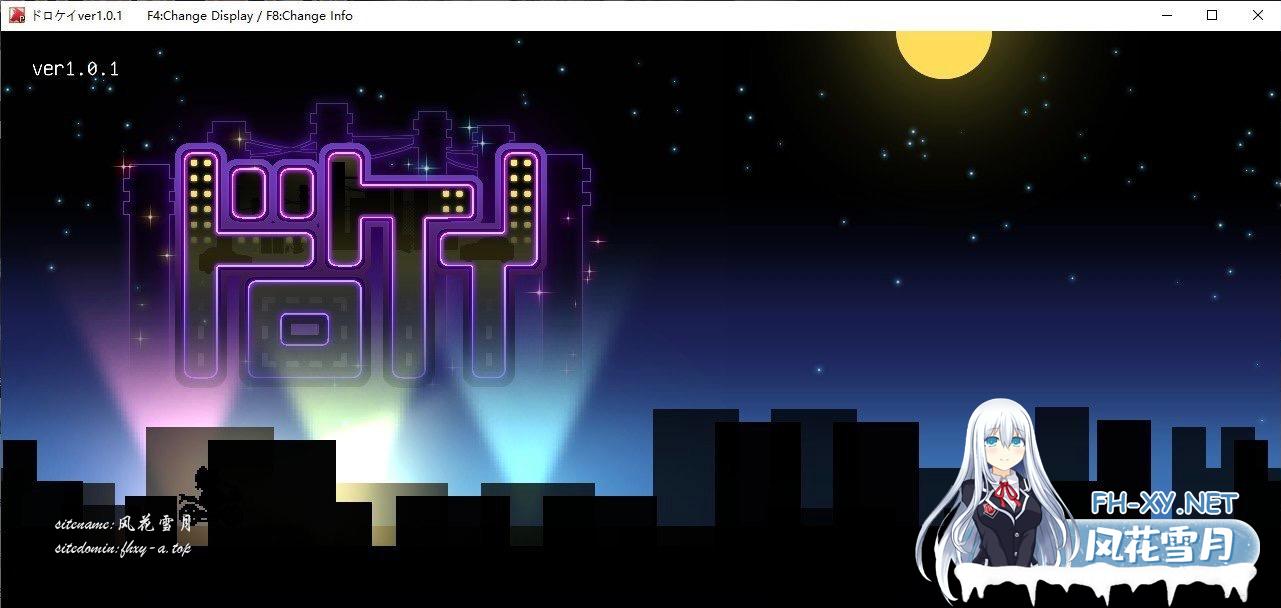Click the window title ドロケイ ver1.0.1
Screen dimensions: 1281x608
(x=77, y=15)
